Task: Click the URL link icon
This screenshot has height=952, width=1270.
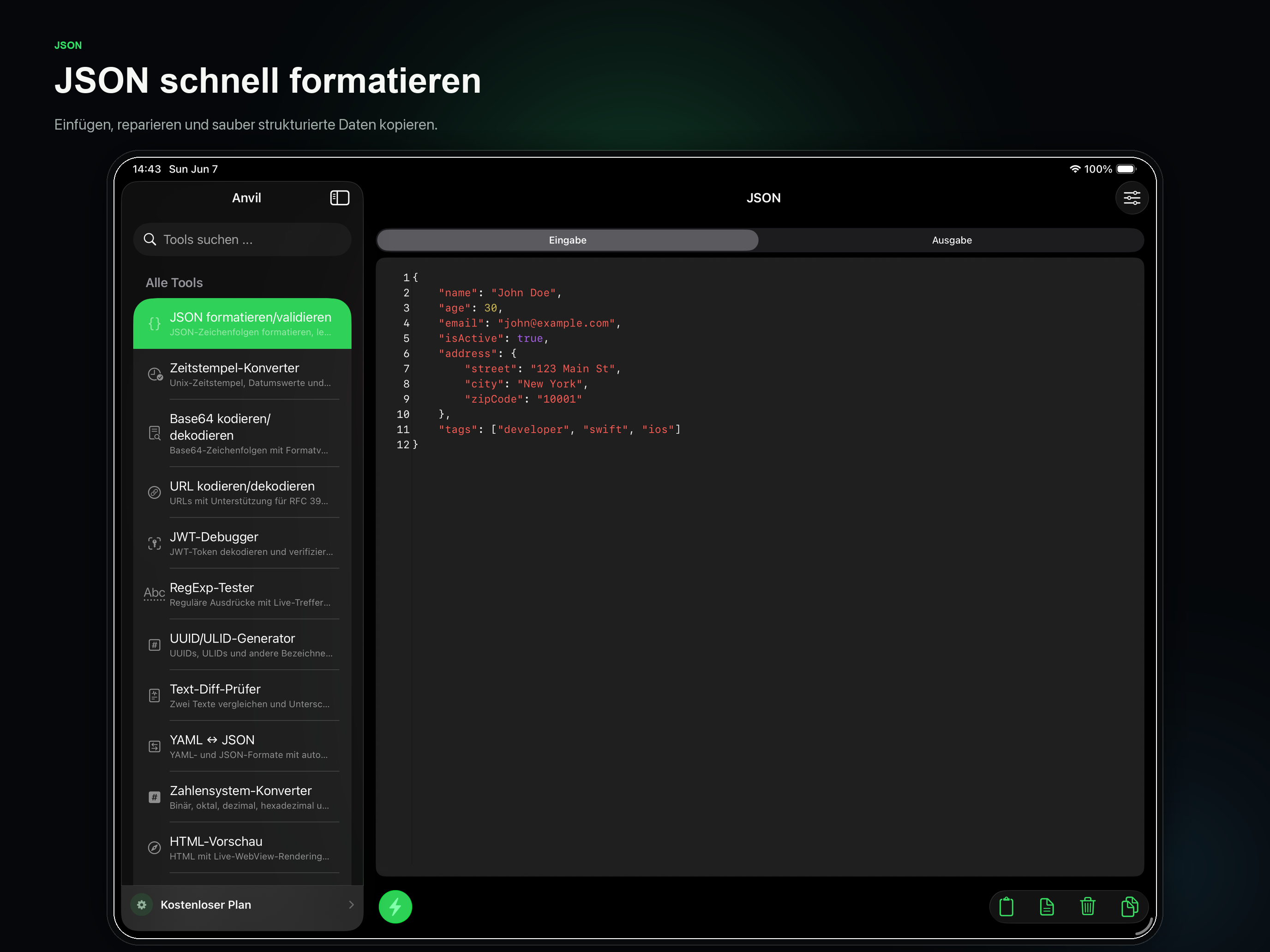Action: (155, 492)
